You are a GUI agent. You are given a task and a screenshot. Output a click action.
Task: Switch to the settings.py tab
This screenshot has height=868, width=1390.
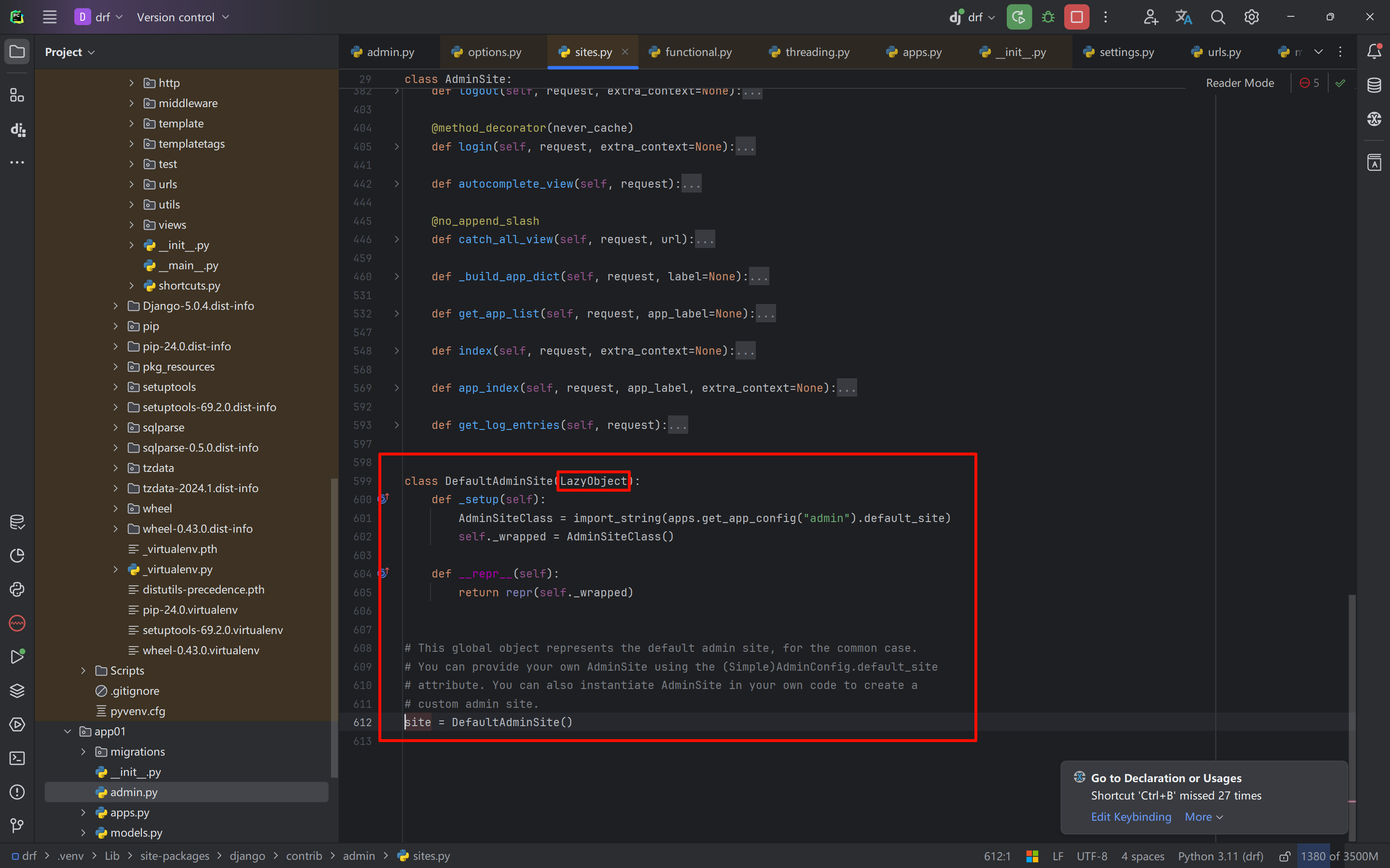coord(1119,52)
